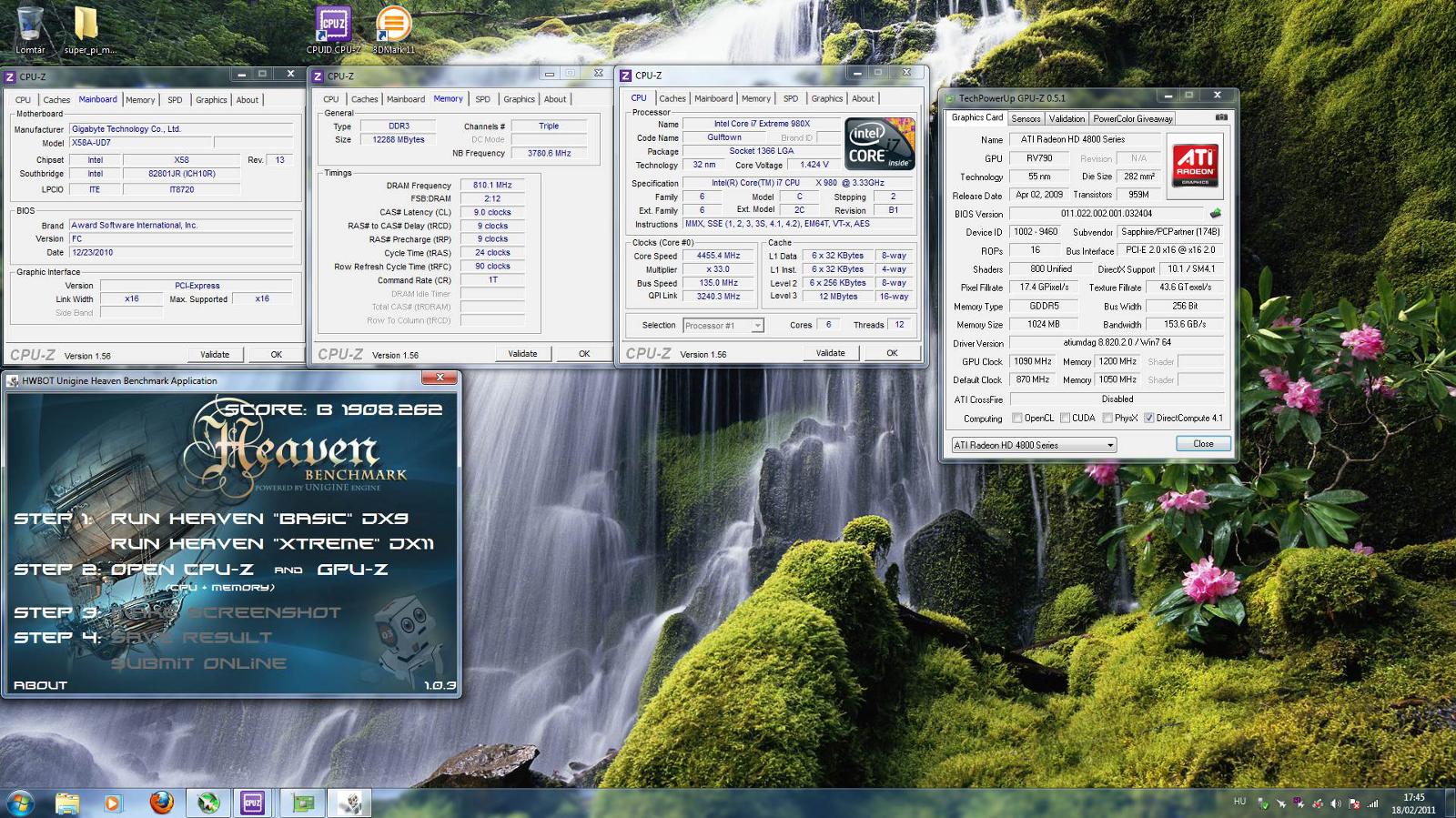Run Heaven "Basic" DX9 benchmark

(259, 519)
